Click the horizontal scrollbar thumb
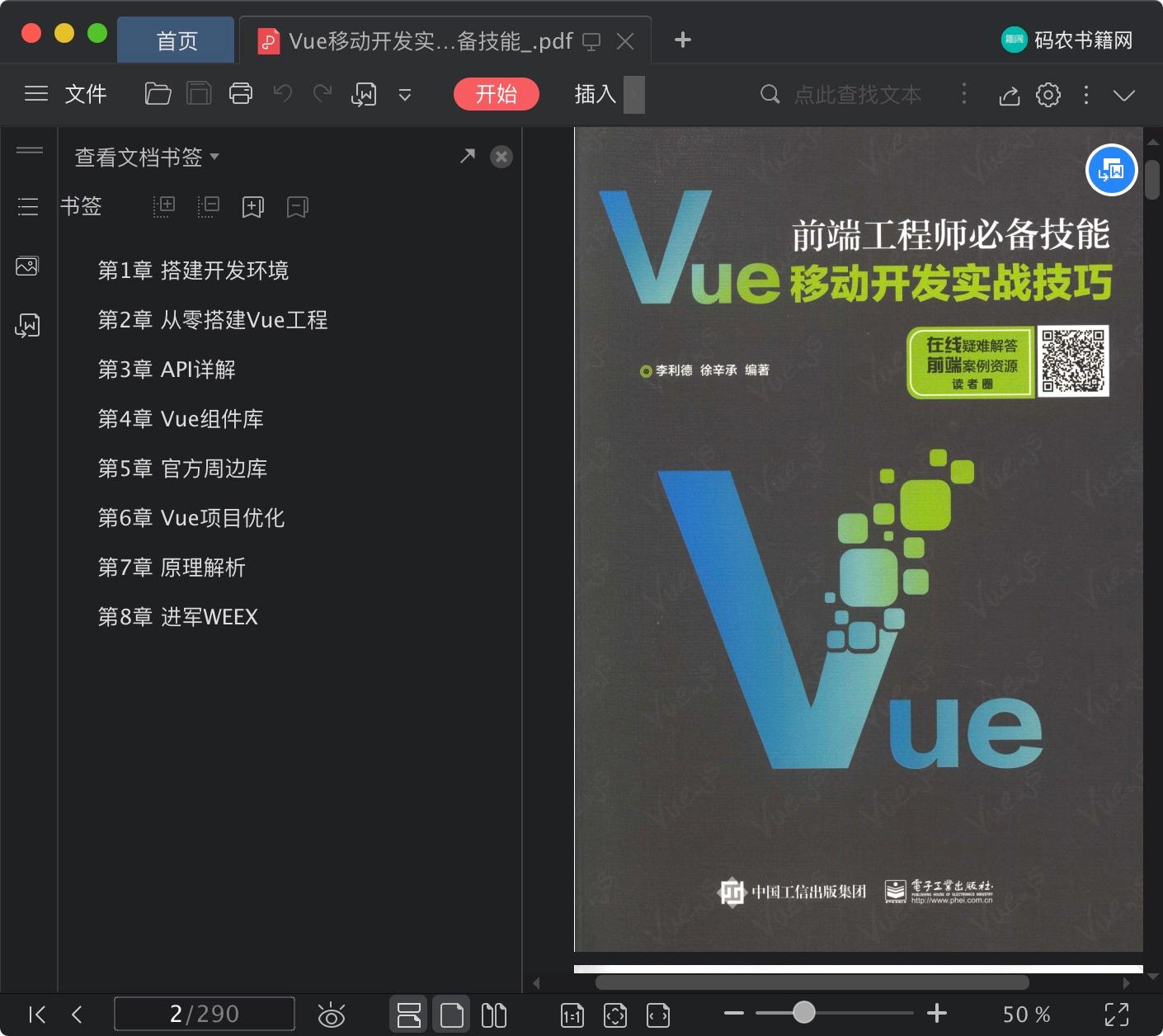This screenshot has height=1036, width=1163. pyautogui.click(x=812, y=982)
